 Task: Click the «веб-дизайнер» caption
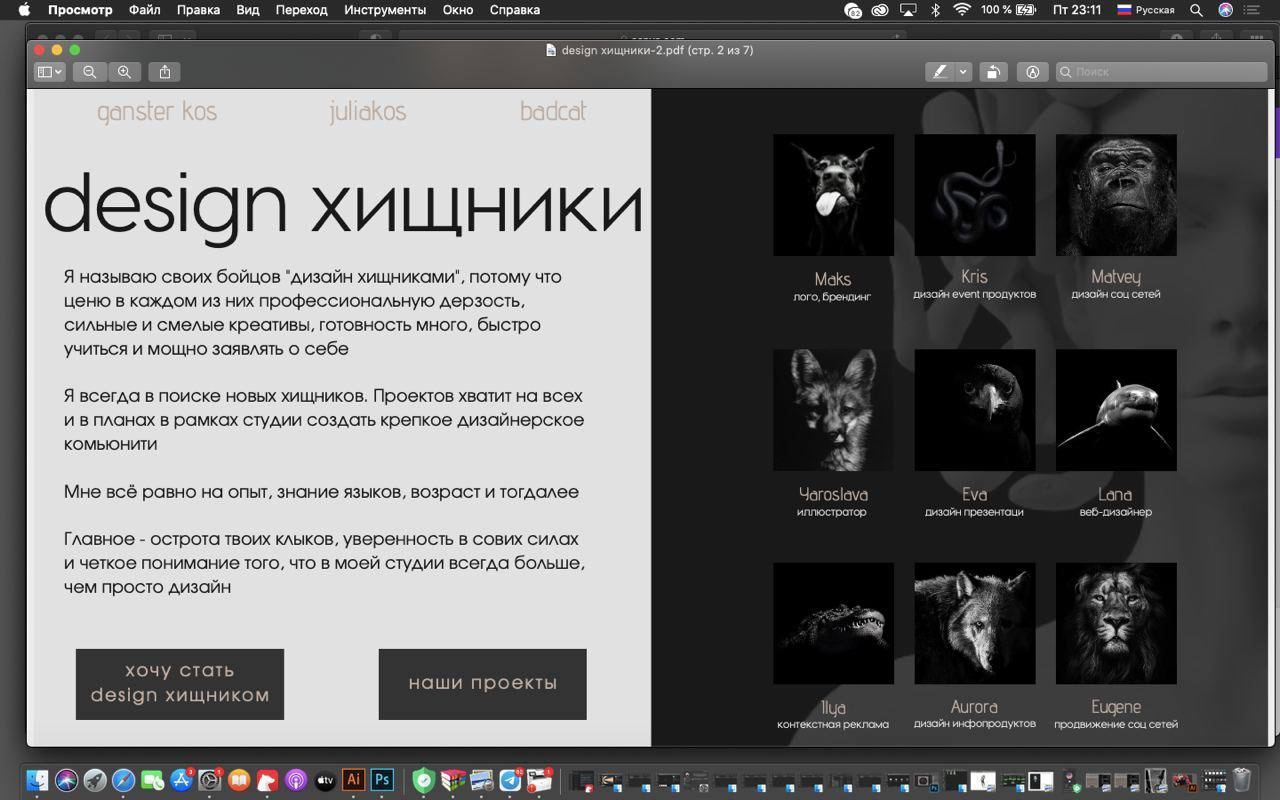[1116, 512]
